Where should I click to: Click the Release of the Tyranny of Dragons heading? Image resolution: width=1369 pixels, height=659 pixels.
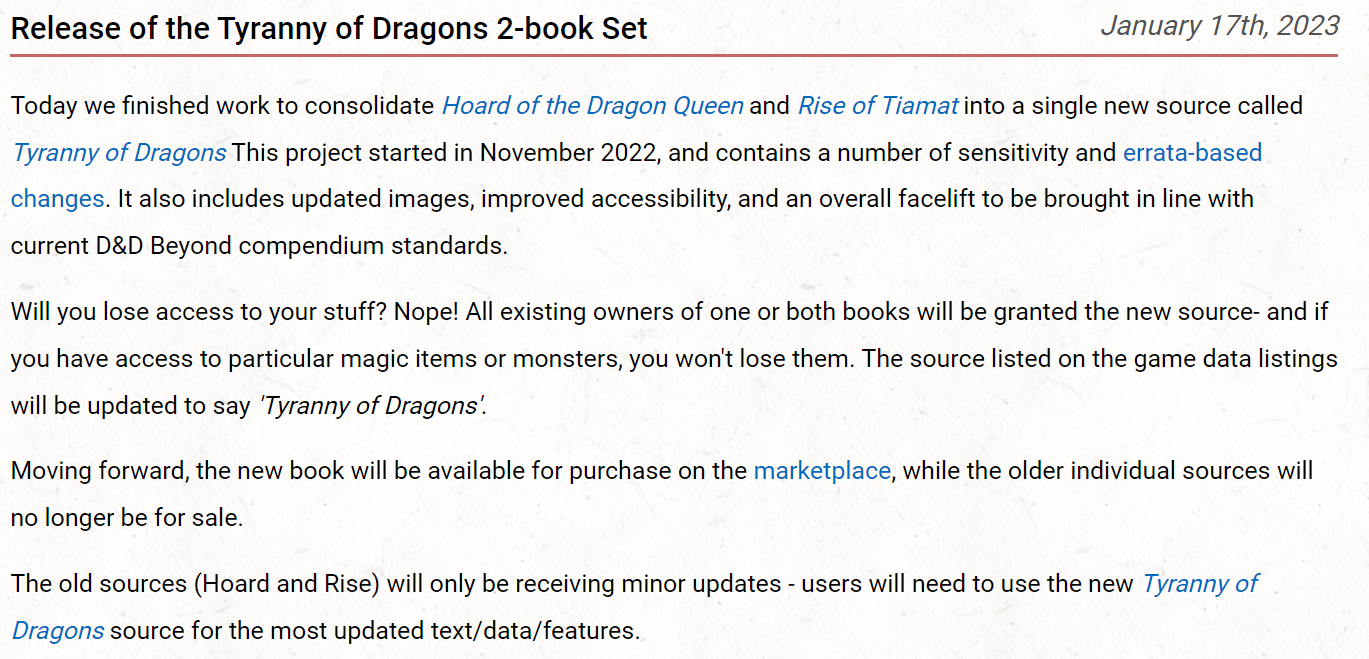pos(329,28)
